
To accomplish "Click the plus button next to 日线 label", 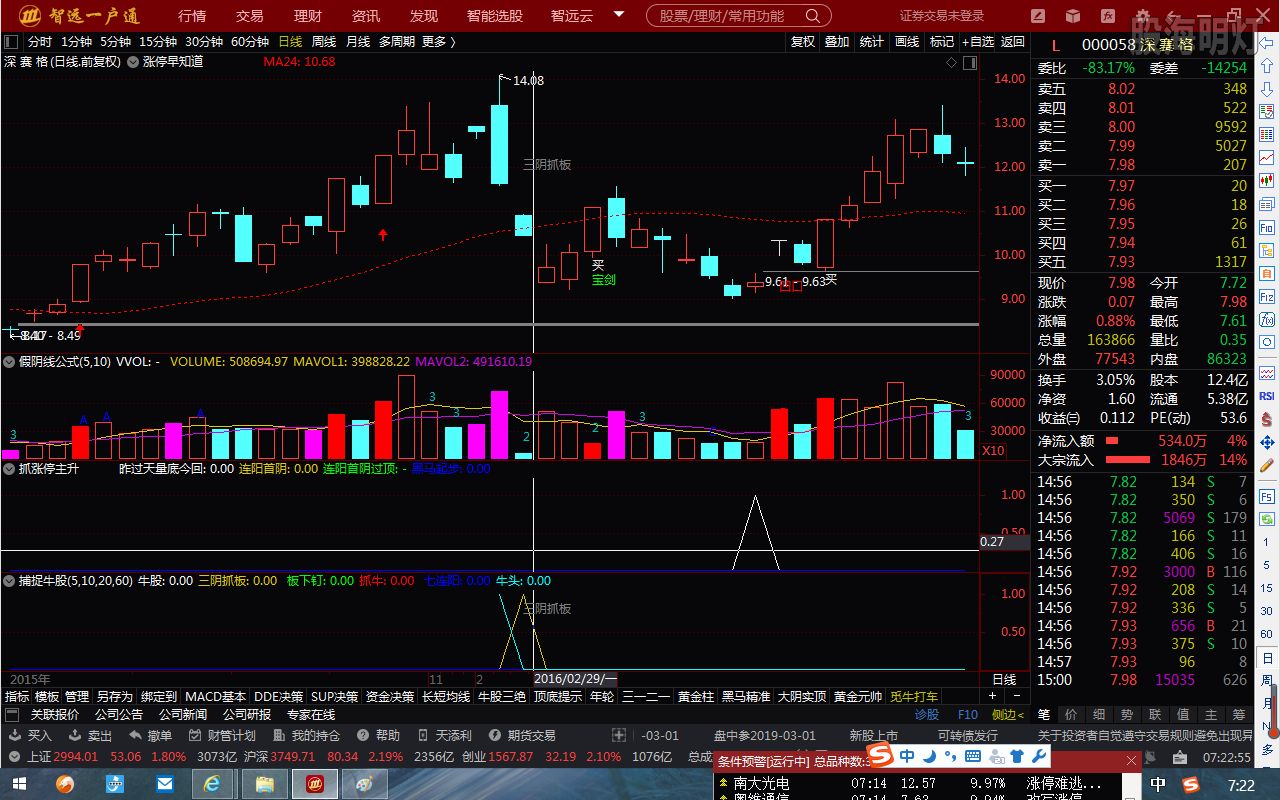I will click(x=993, y=696).
